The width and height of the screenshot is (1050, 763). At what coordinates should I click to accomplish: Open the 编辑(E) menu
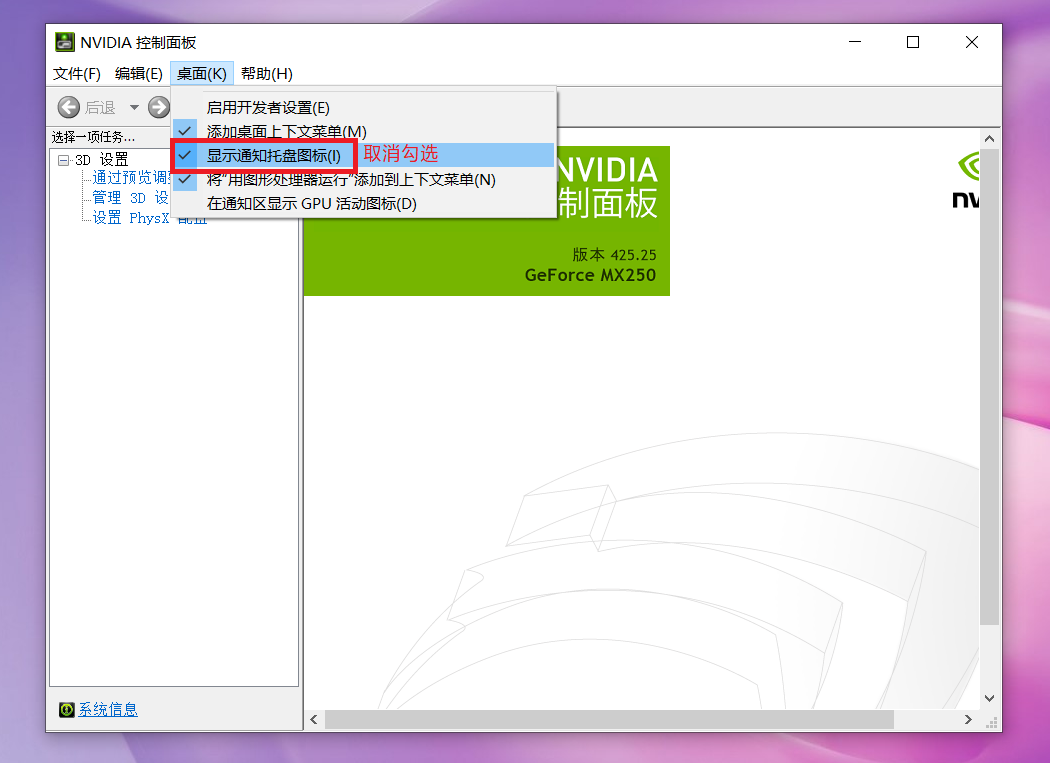(x=138, y=73)
